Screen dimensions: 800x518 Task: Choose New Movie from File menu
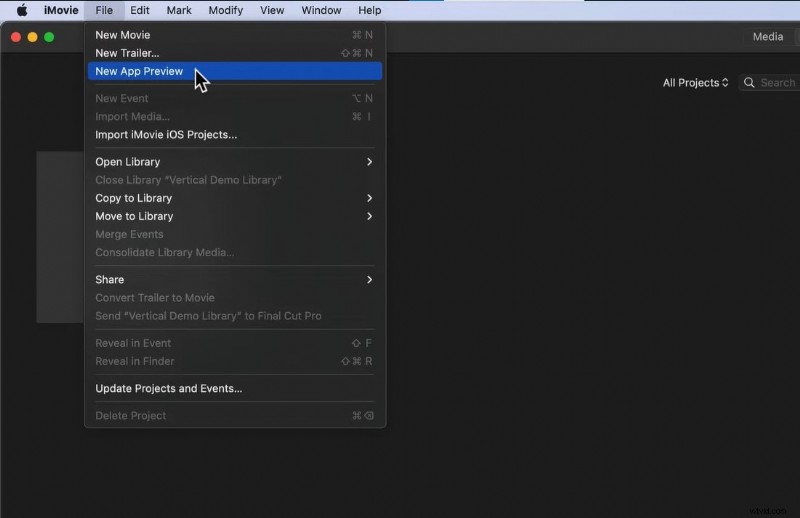(122, 35)
